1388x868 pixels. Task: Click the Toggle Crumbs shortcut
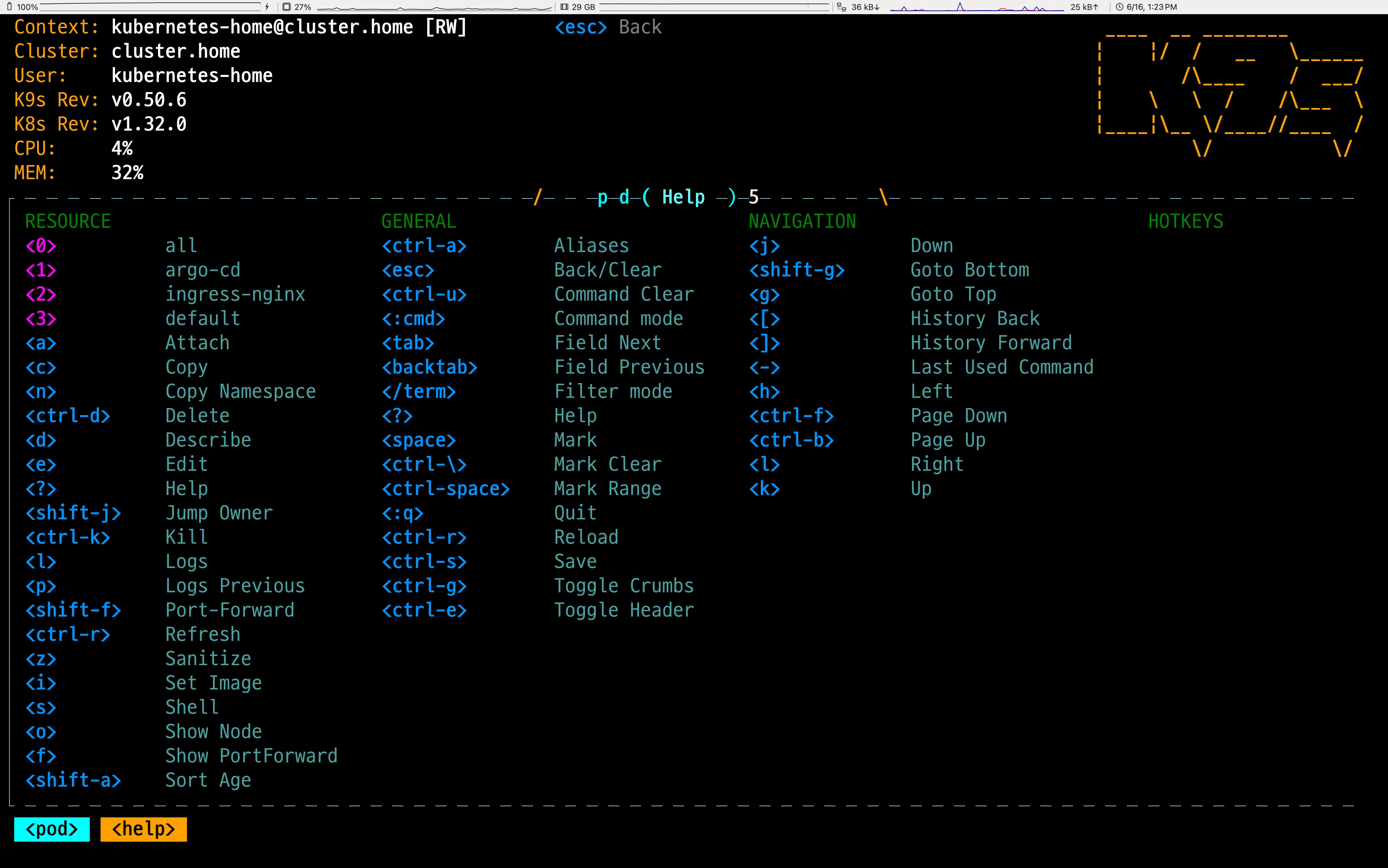pyautogui.click(x=623, y=586)
